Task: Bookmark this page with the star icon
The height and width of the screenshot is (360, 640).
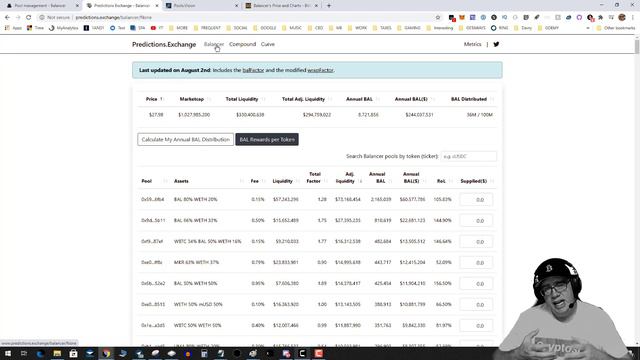Action: pos(438,18)
